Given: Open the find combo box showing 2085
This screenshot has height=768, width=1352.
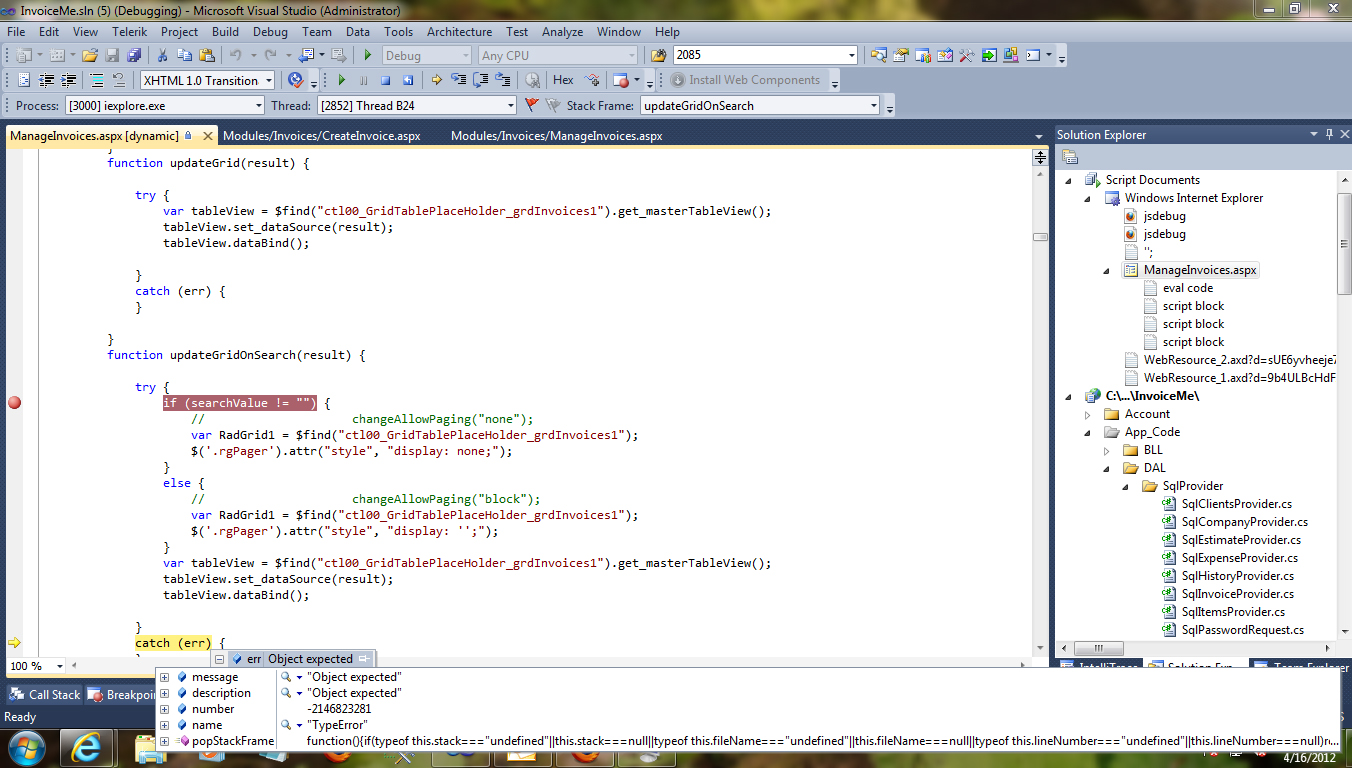Looking at the screenshot, I should pos(765,56).
